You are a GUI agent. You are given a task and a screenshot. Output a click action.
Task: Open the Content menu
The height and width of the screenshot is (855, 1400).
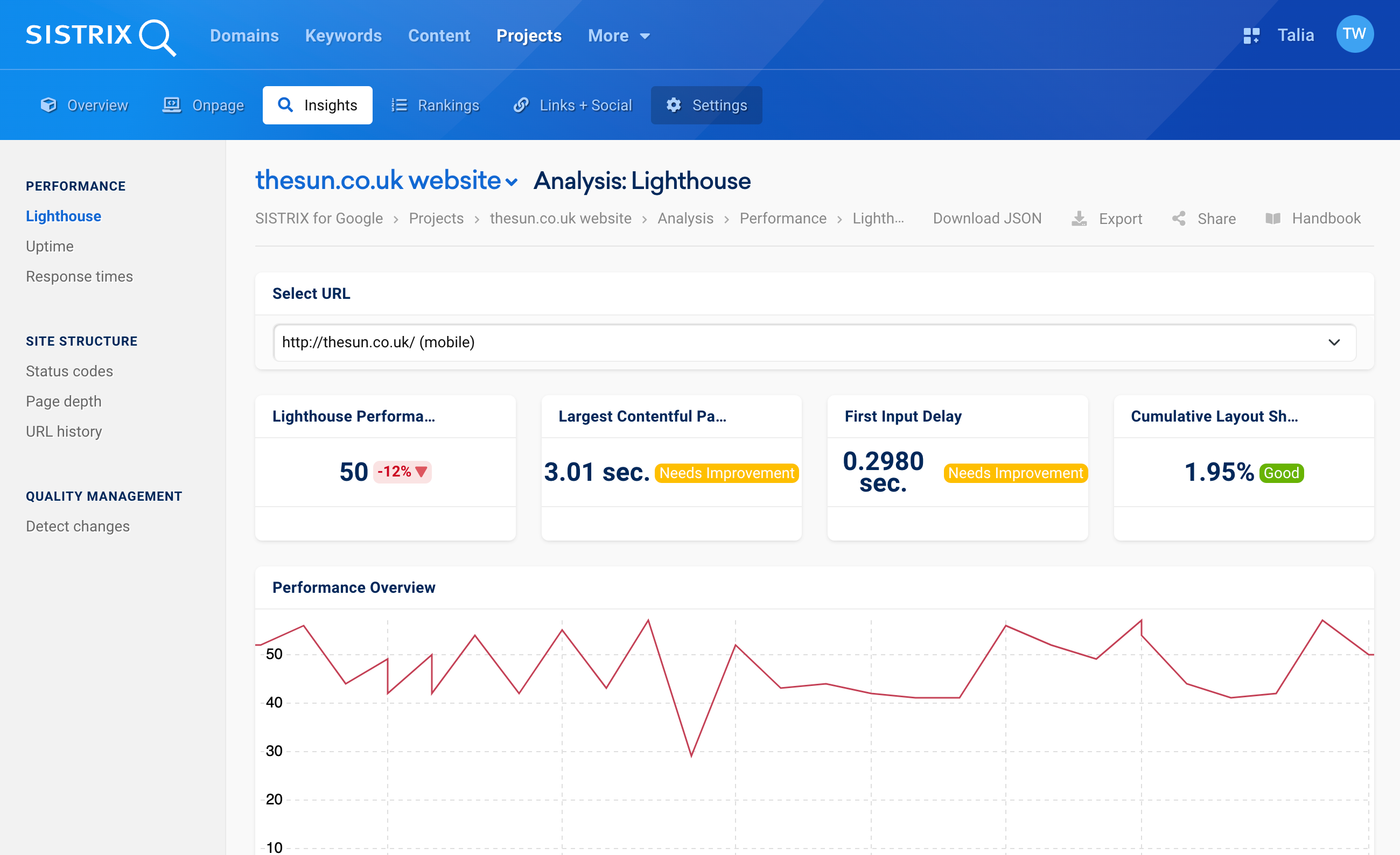pos(439,36)
